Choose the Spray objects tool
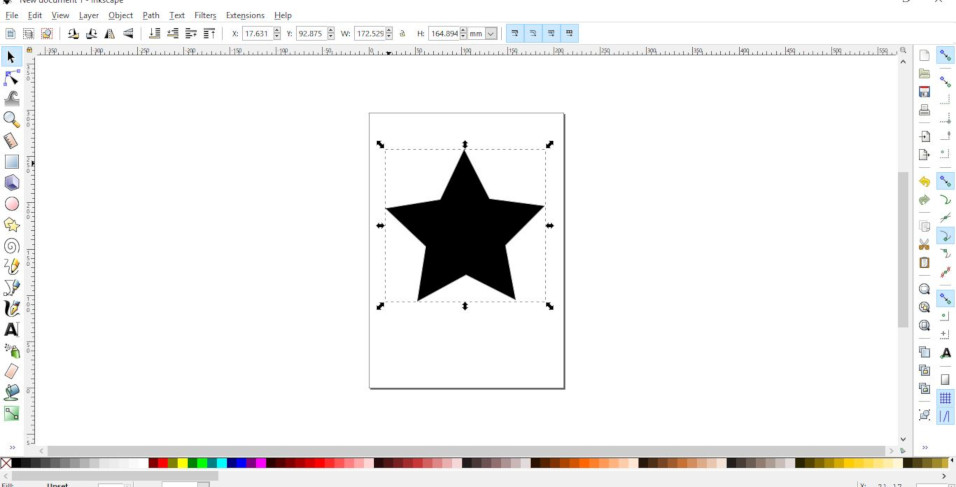Screen dimensions: 956x487 tap(11, 350)
